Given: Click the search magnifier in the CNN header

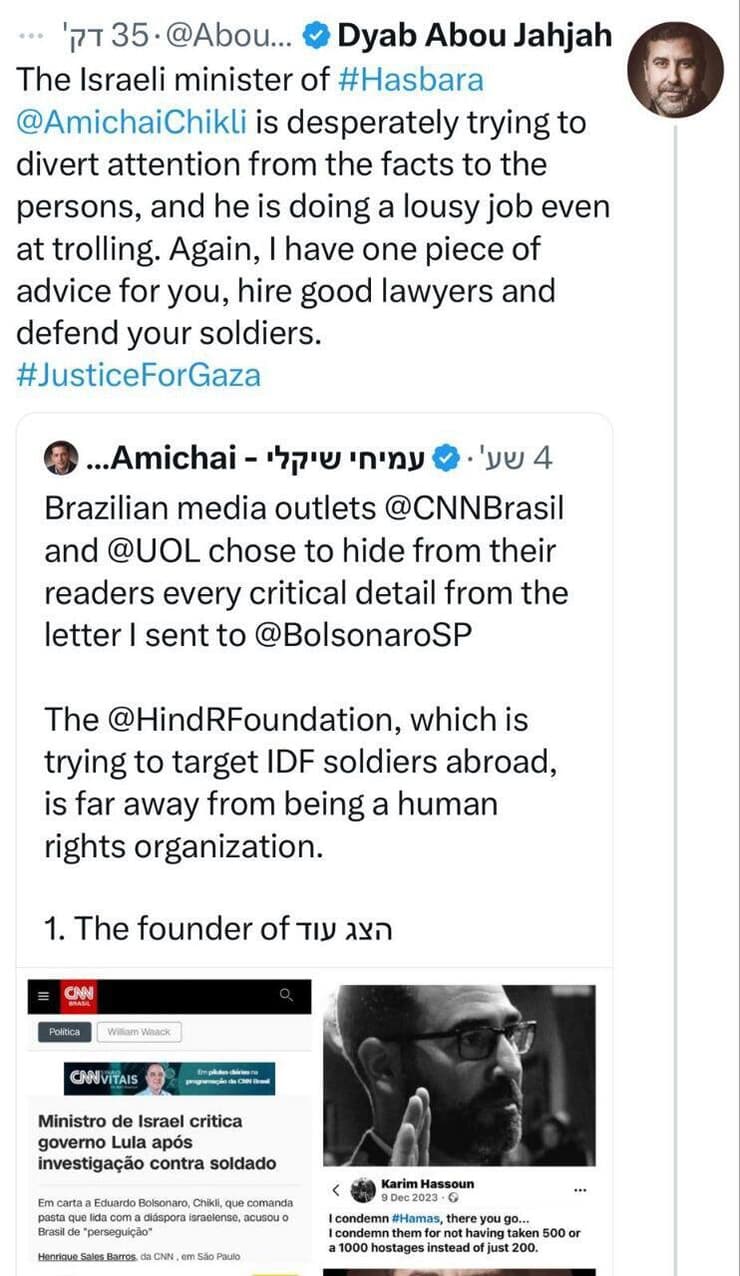Looking at the screenshot, I should [286, 995].
